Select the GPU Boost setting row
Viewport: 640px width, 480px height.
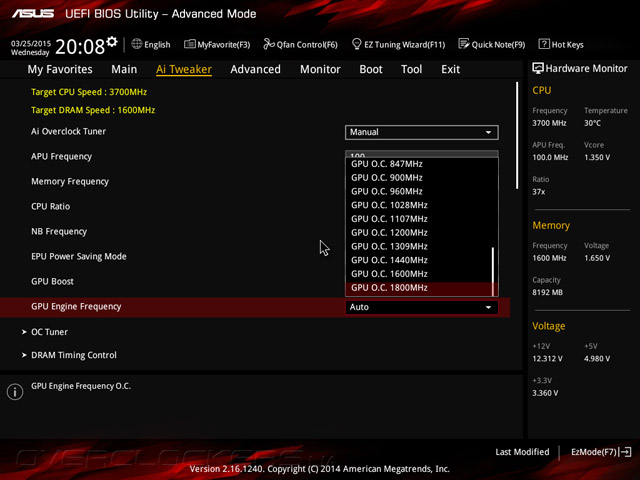pos(52,281)
